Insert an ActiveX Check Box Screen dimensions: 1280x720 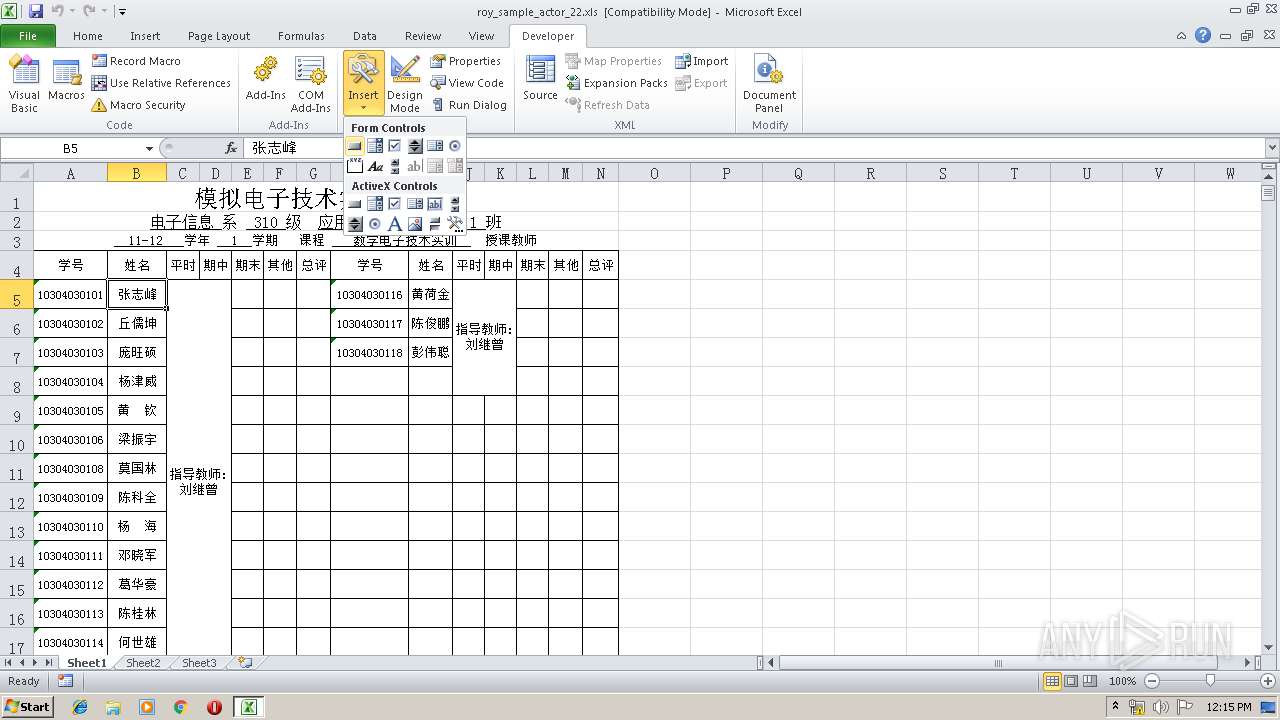(395, 204)
